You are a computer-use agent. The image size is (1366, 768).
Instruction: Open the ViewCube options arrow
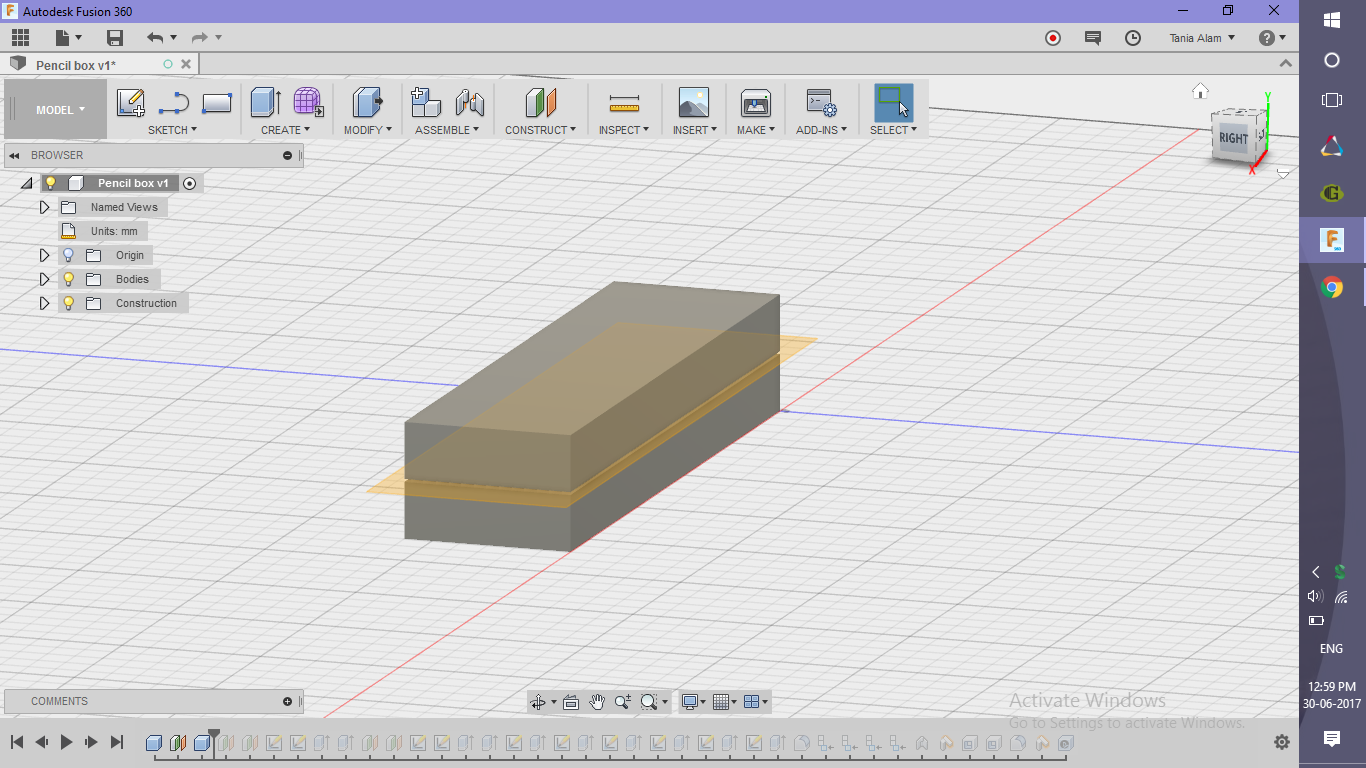pos(1283,174)
